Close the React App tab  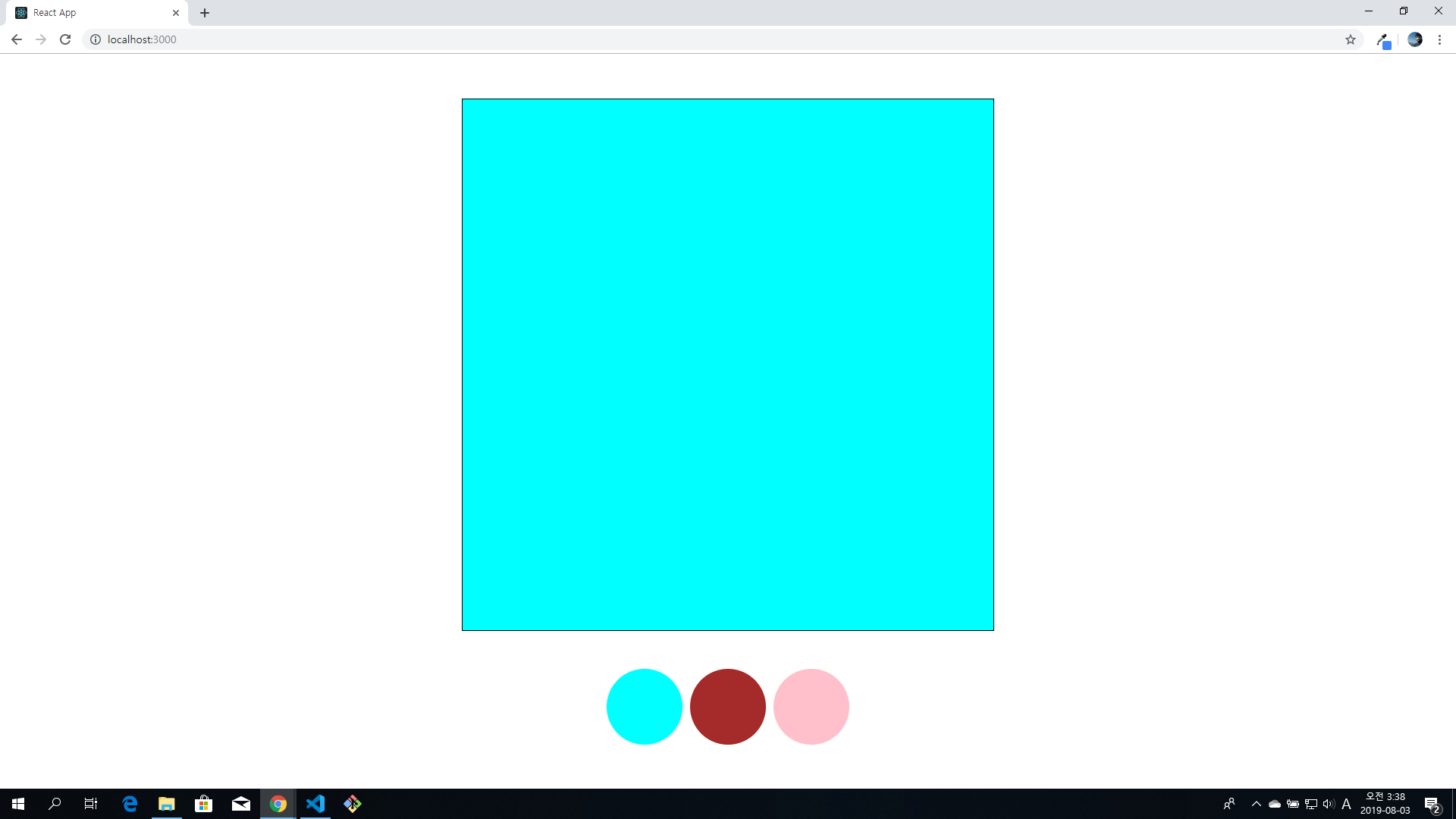coord(176,13)
